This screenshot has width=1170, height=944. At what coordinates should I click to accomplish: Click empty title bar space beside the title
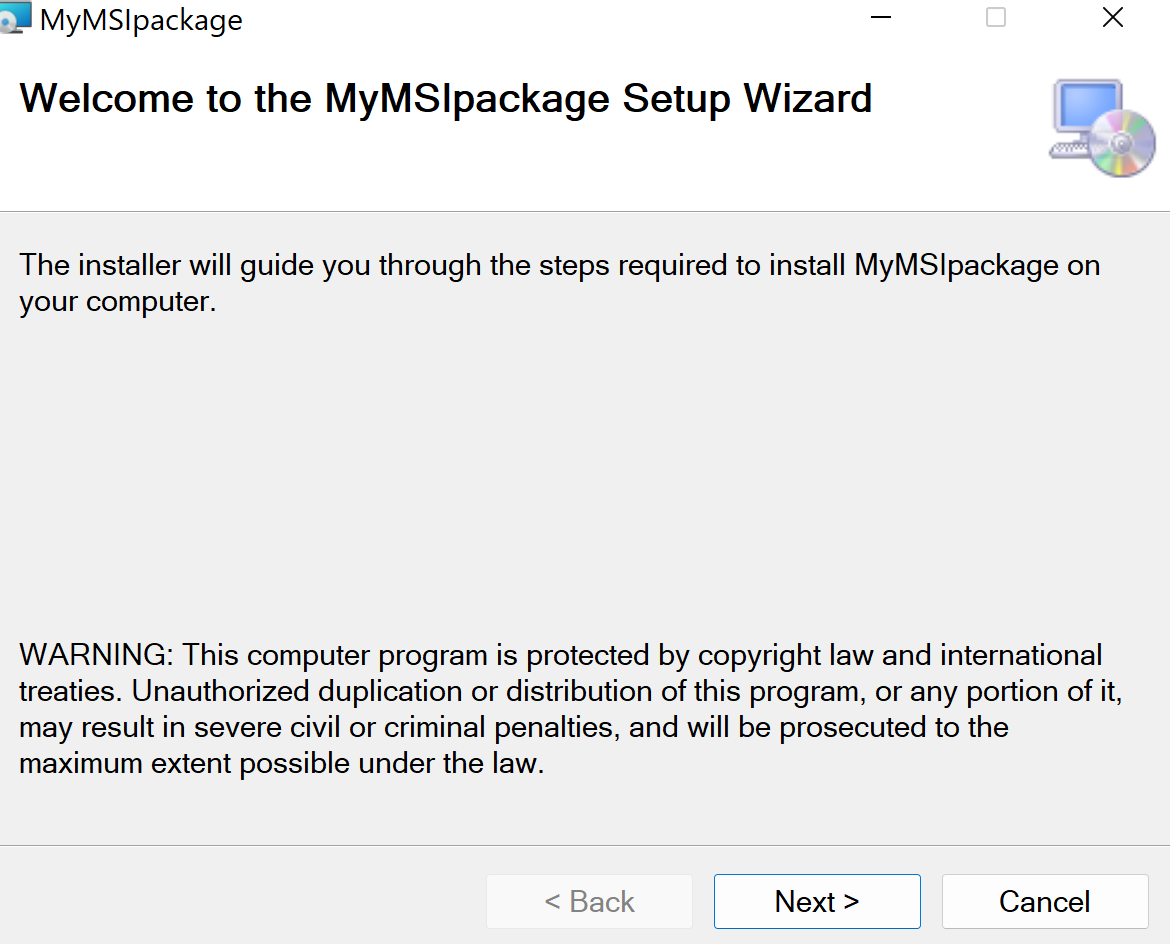pyautogui.click(x=552, y=18)
